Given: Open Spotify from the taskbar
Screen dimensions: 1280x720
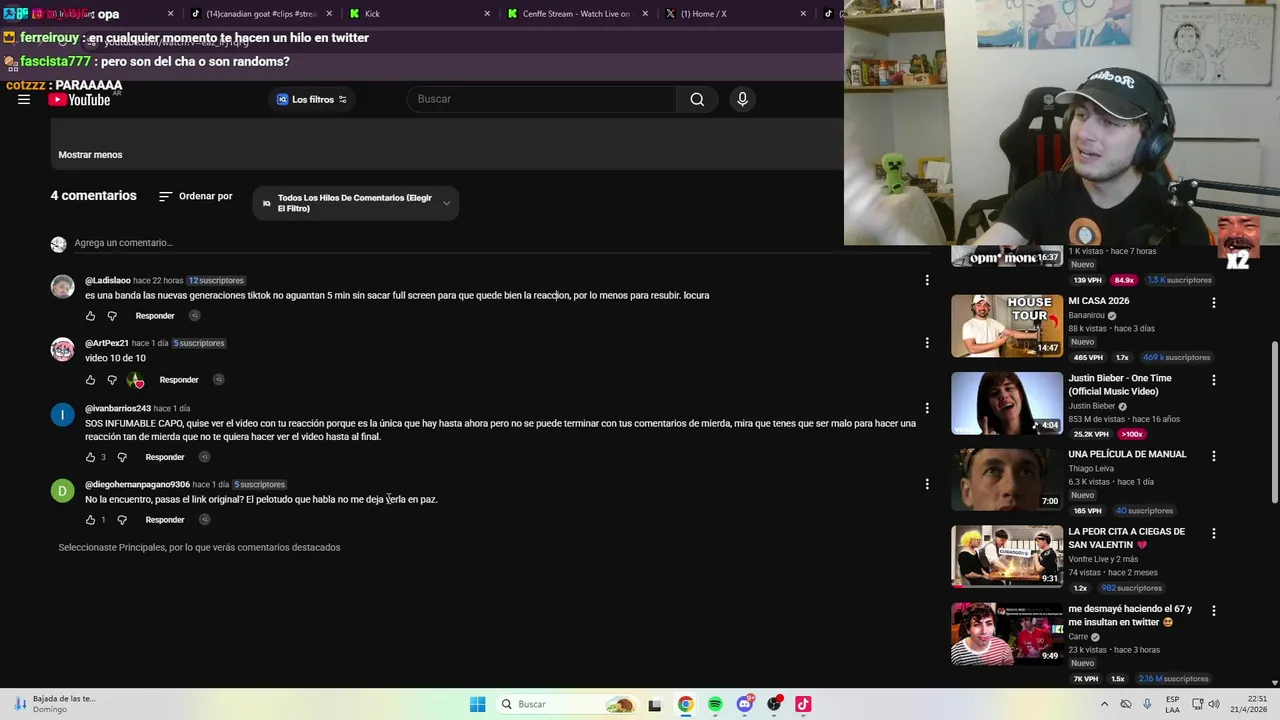Looking at the screenshot, I should coord(715,704).
